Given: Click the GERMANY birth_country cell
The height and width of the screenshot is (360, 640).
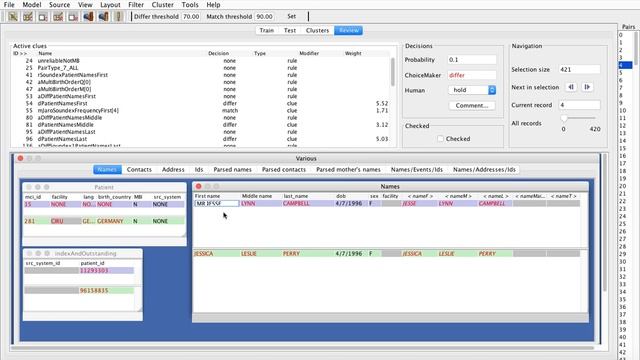Looking at the screenshot, I should [114, 221].
